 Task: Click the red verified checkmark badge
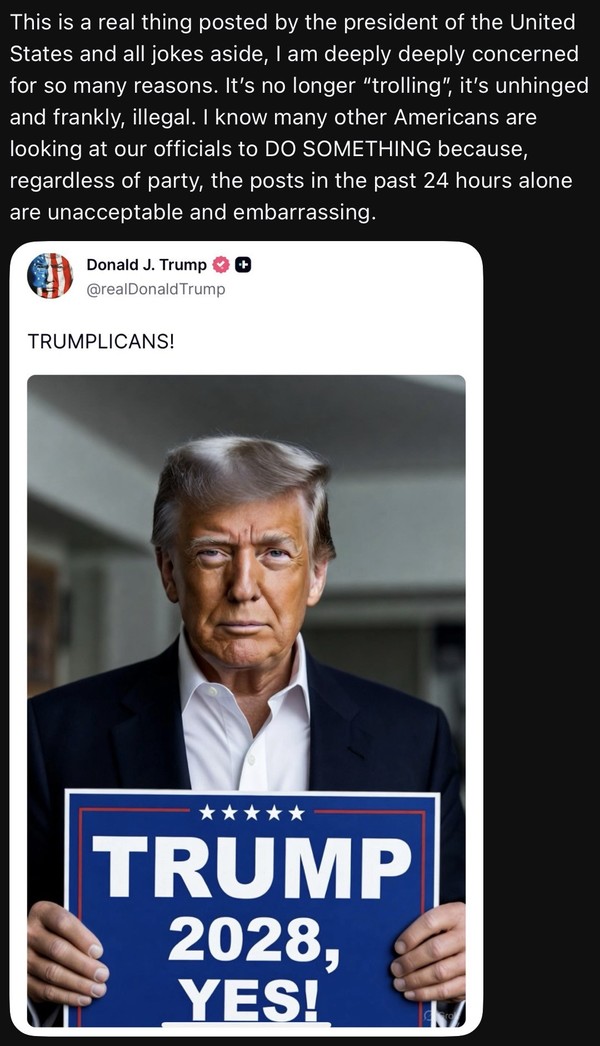click(x=221, y=265)
